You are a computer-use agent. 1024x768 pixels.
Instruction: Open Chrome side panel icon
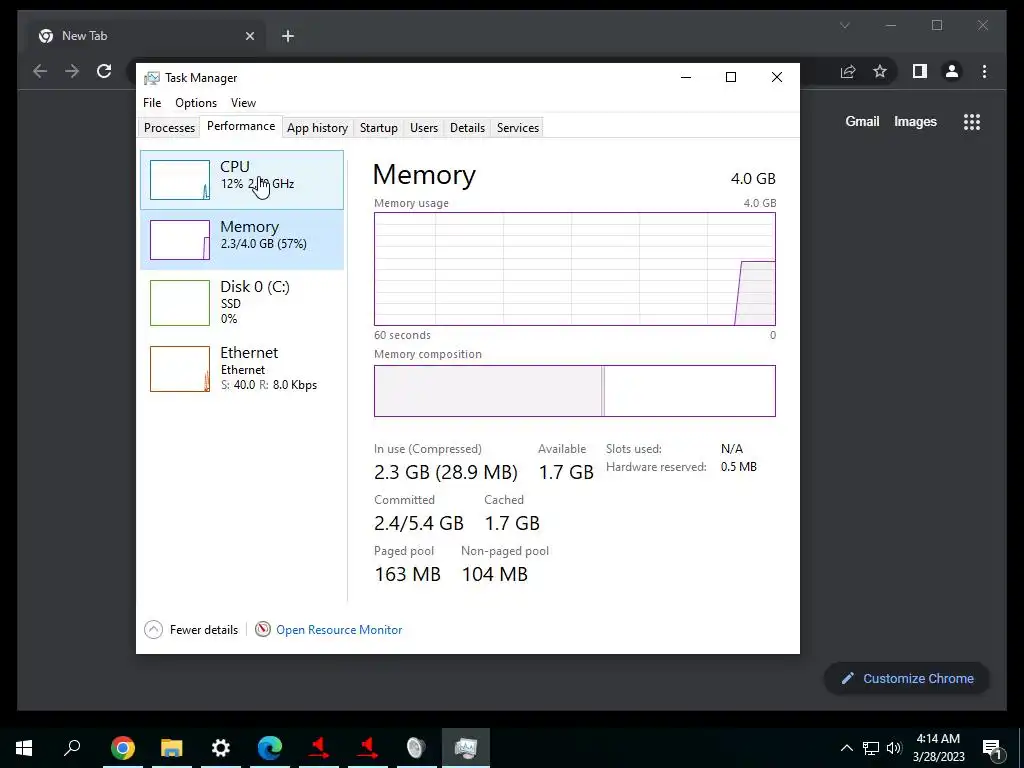click(920, 71)
